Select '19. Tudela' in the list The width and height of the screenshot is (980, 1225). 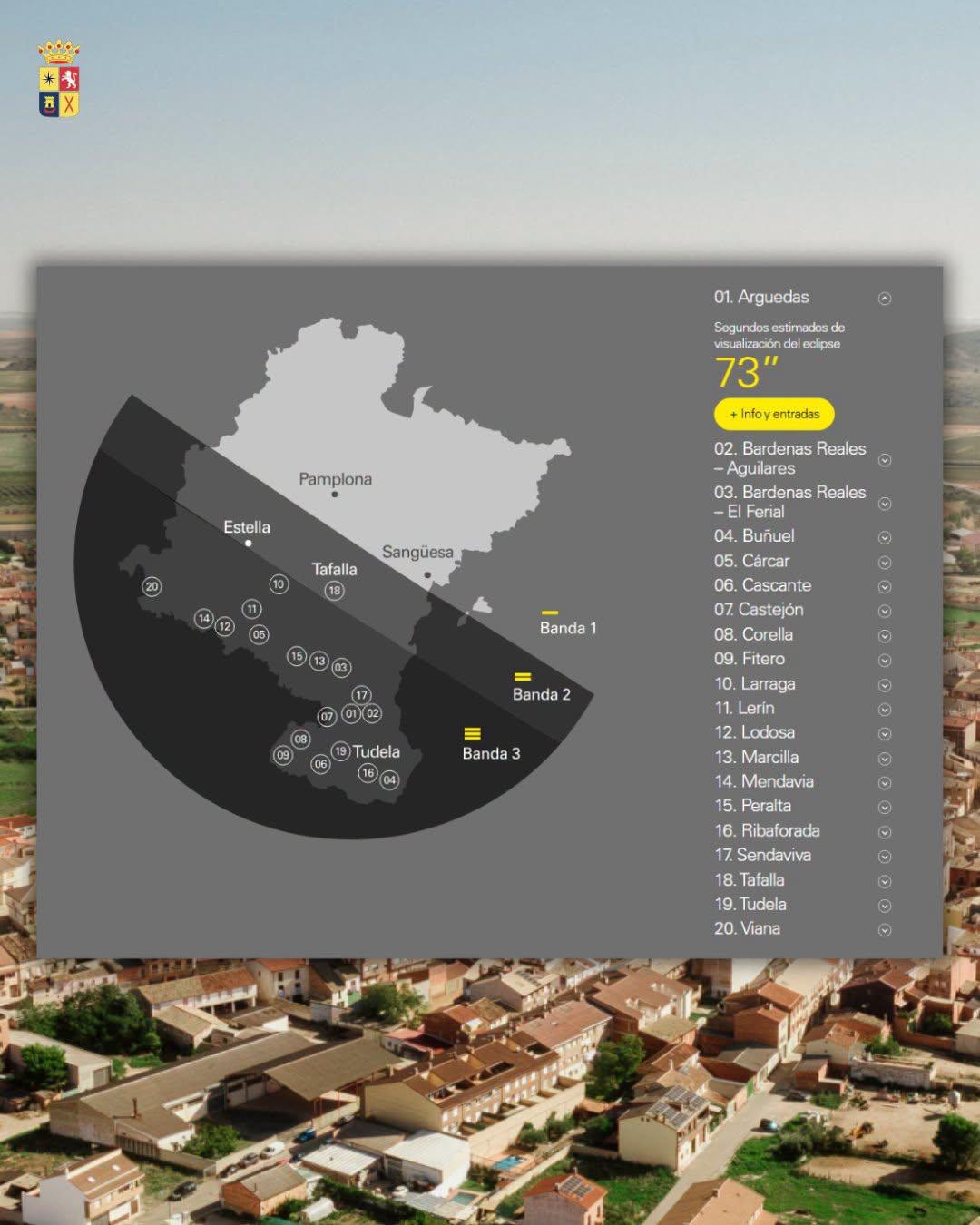pos(750,904)
